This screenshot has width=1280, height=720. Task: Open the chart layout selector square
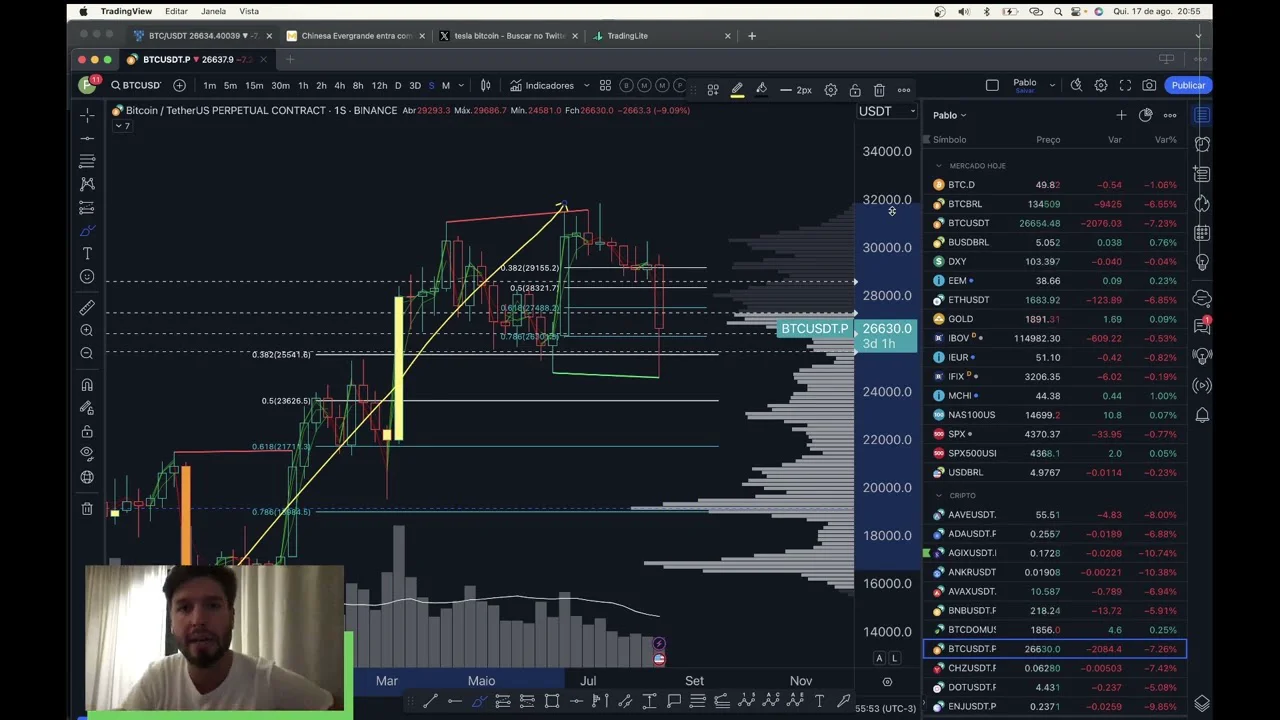992,85
